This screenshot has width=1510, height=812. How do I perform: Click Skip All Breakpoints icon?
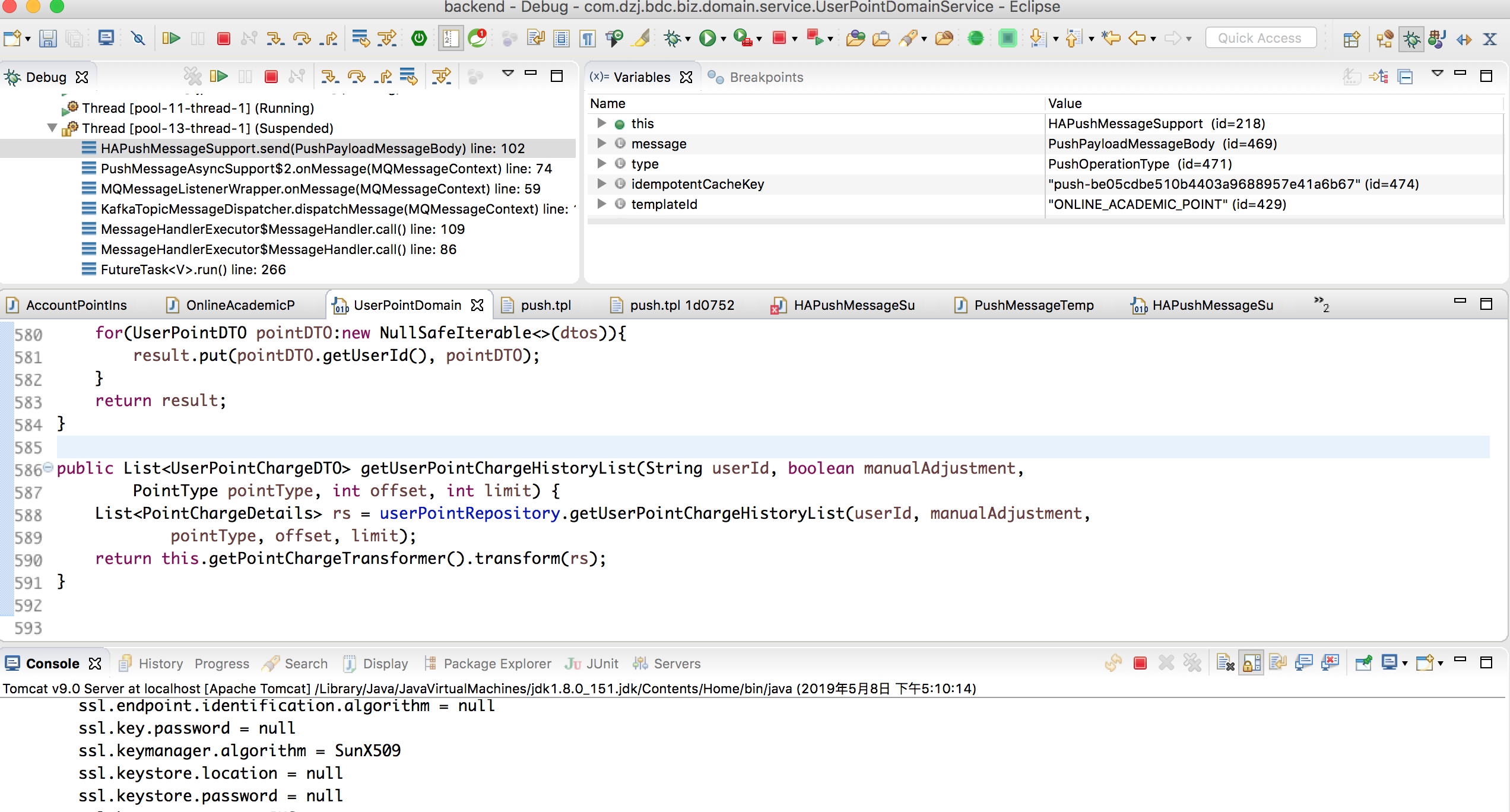pyautogui.click(x=138, y=39)
